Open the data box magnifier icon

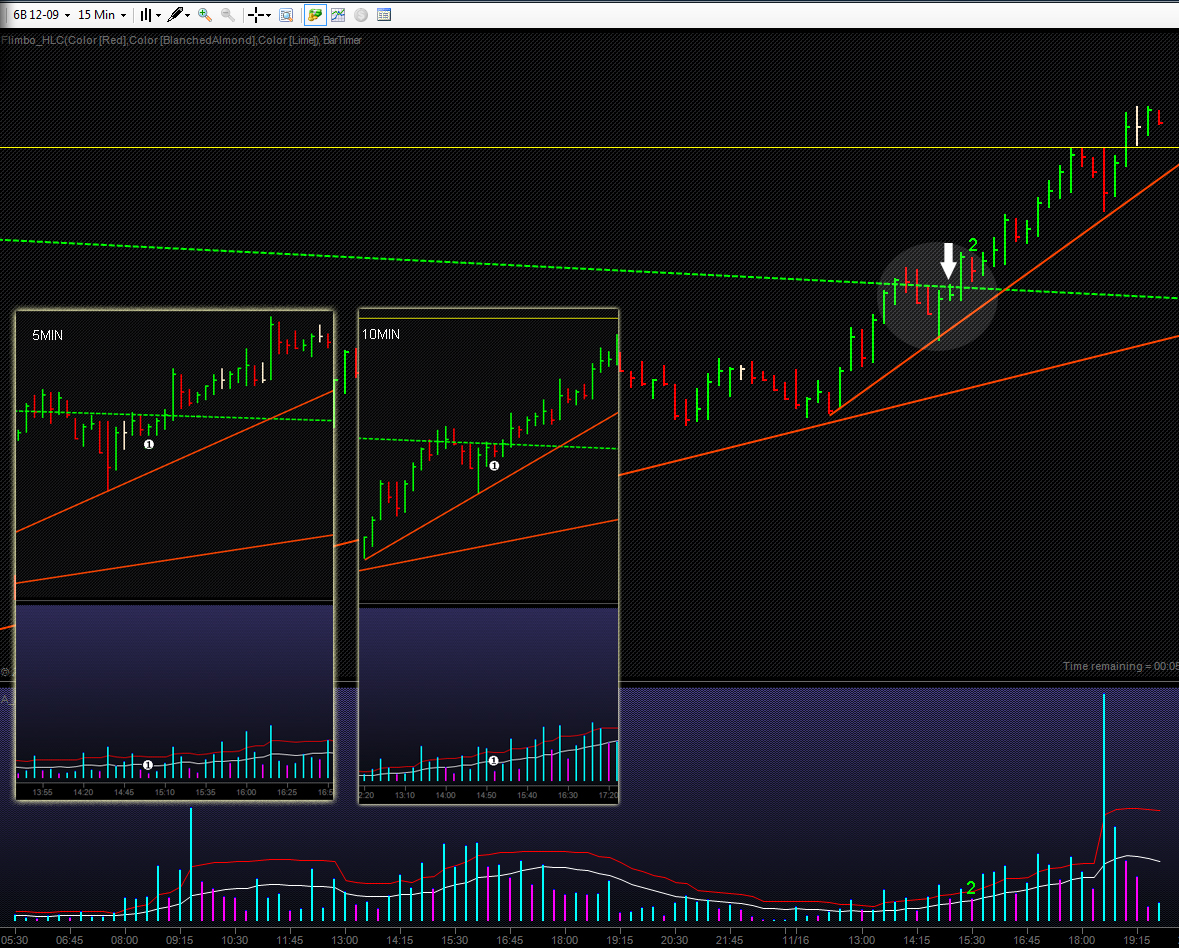286,15
